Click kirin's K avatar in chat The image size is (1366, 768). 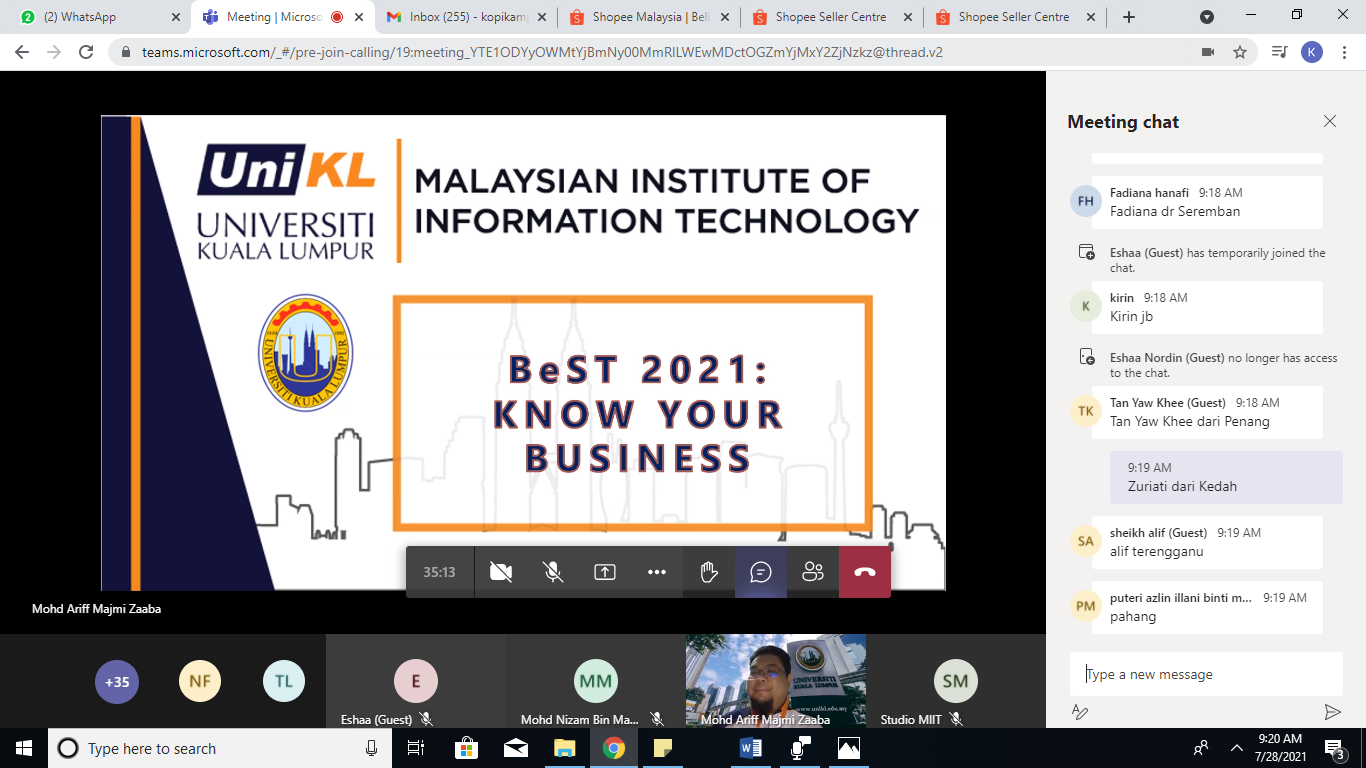click(1086, 306)
